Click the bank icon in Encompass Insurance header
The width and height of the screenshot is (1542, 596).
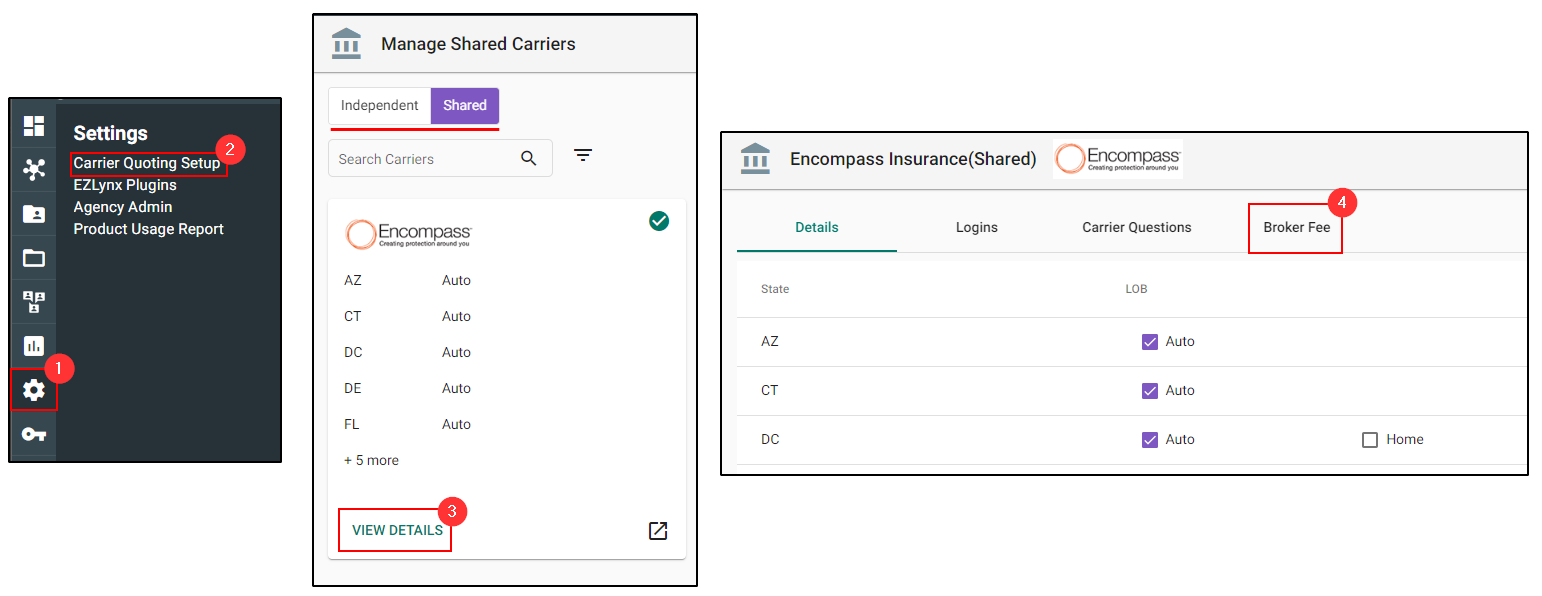755,158
